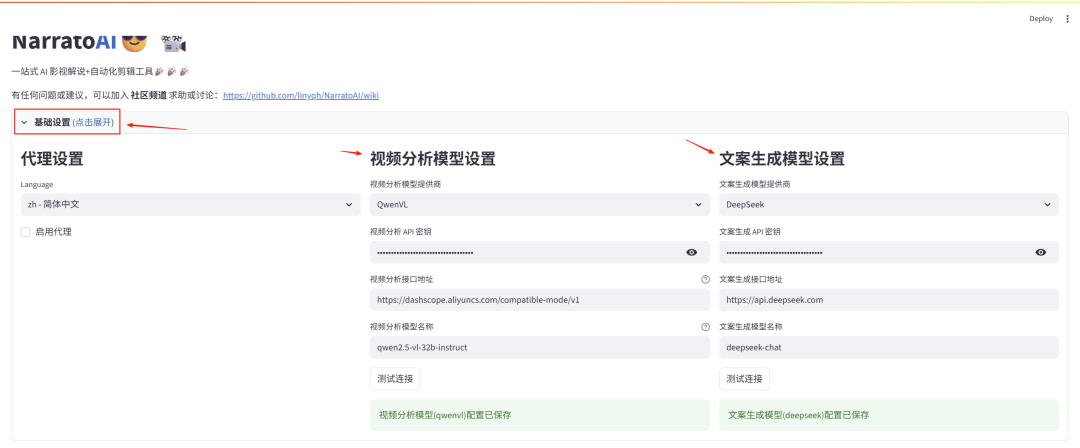Click the 视频分析模型设置 heading
Image resolution: width=1080 pixels, height=448 pixels.
(433, 159)
